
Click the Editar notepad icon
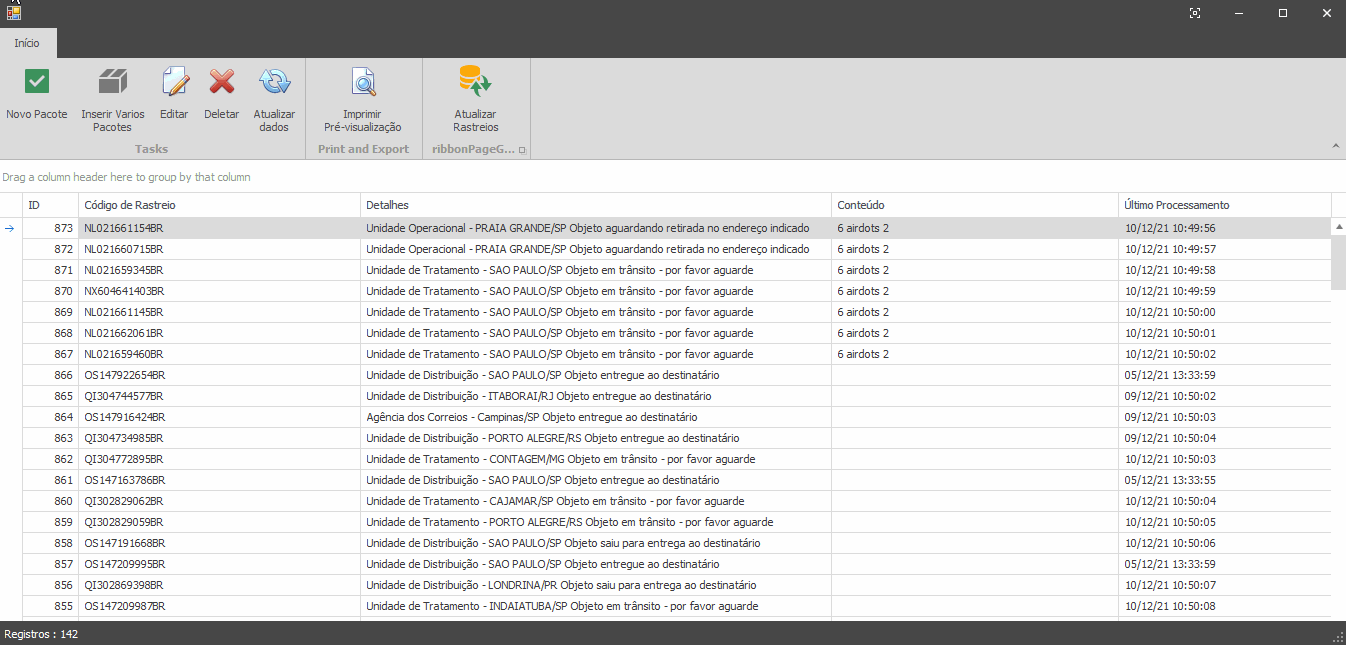pos(175,81)
